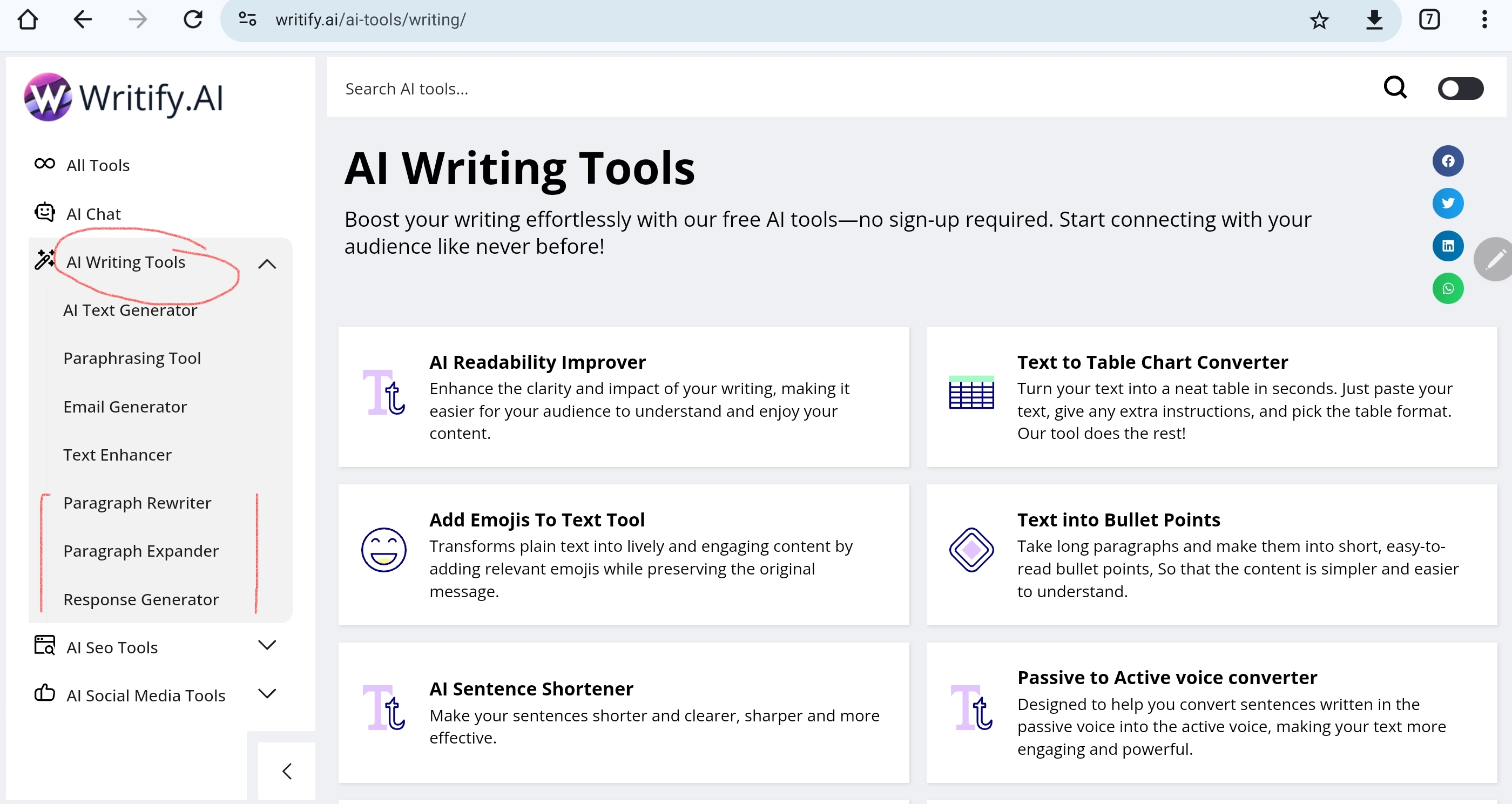Bookmark the page with the star icon

1319,20
